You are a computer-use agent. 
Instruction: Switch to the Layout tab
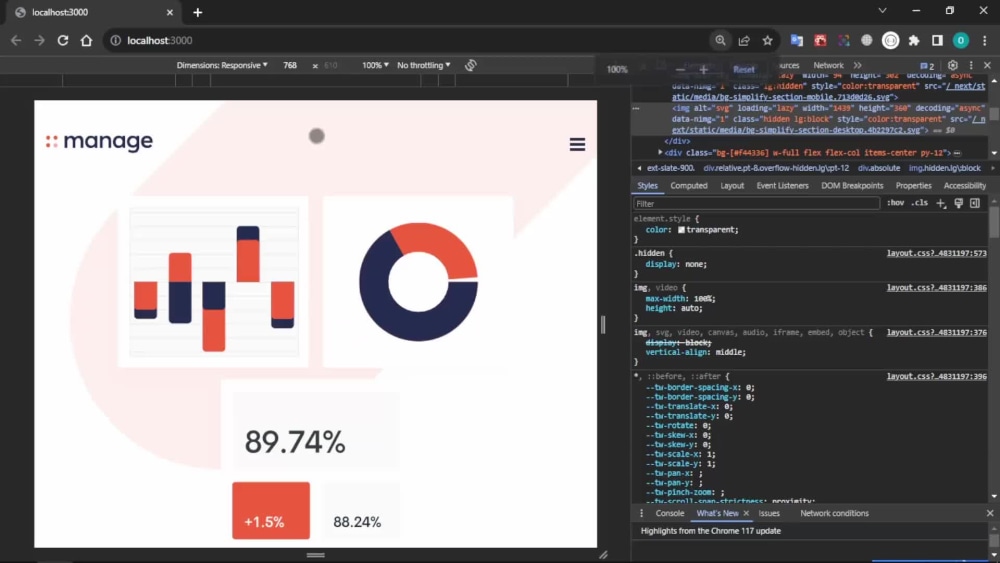pos(732,186)
